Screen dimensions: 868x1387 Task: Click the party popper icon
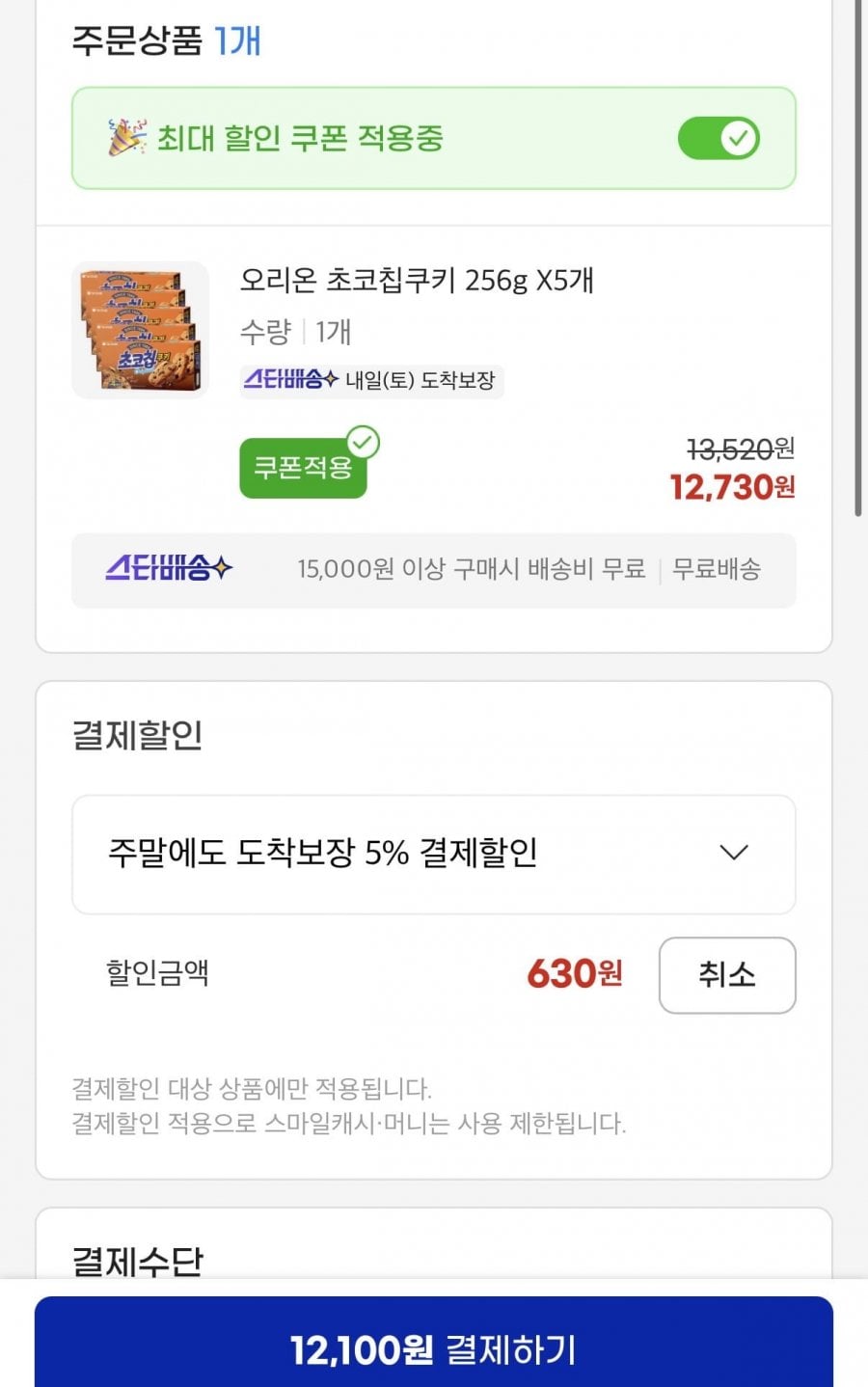point(127,138)
